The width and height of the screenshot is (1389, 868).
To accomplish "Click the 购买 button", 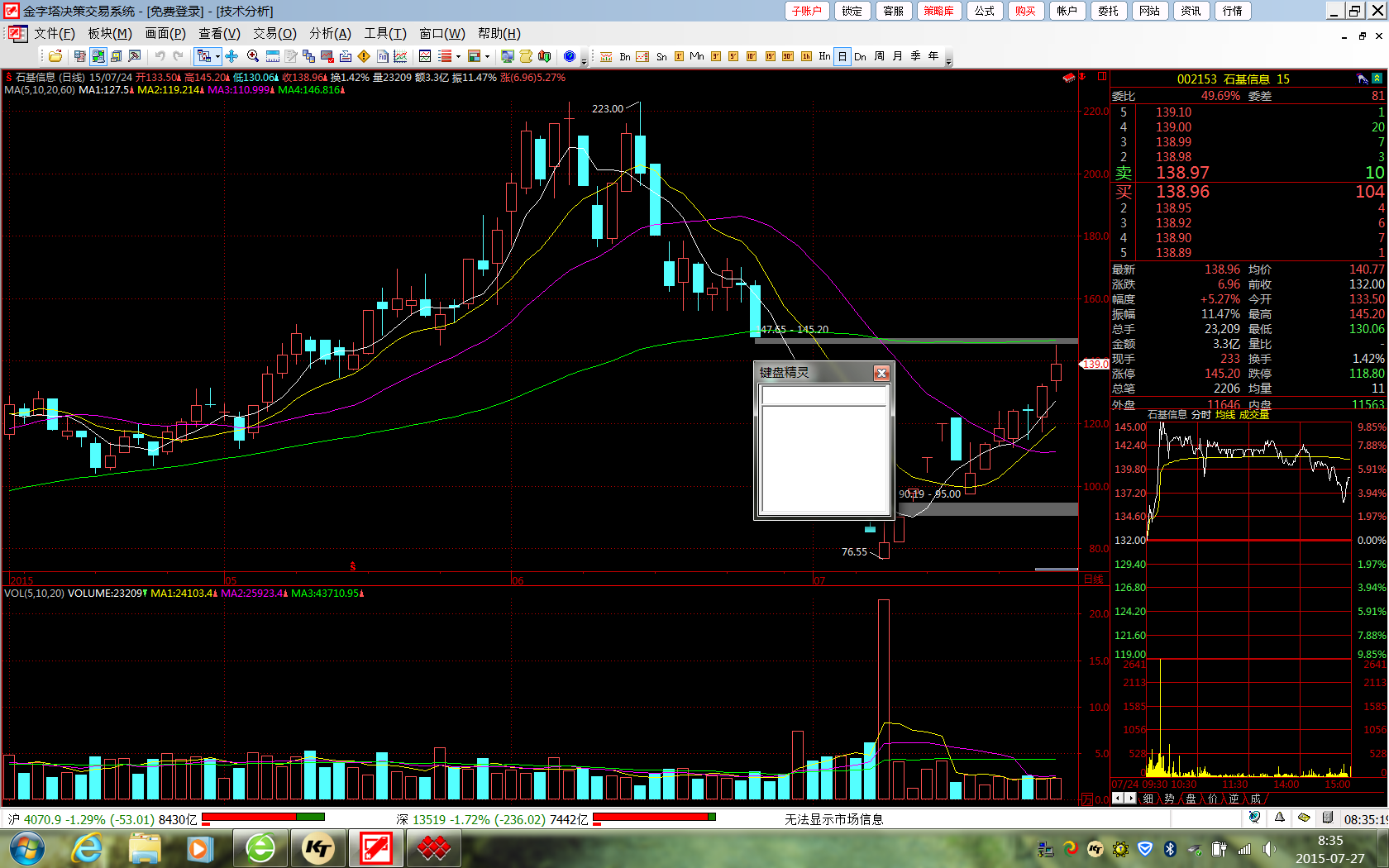I will 1025,11.
